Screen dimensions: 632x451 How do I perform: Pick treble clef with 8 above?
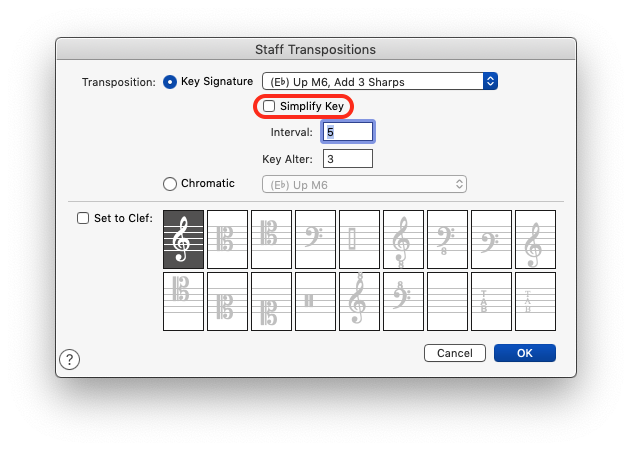coord(359,301)
